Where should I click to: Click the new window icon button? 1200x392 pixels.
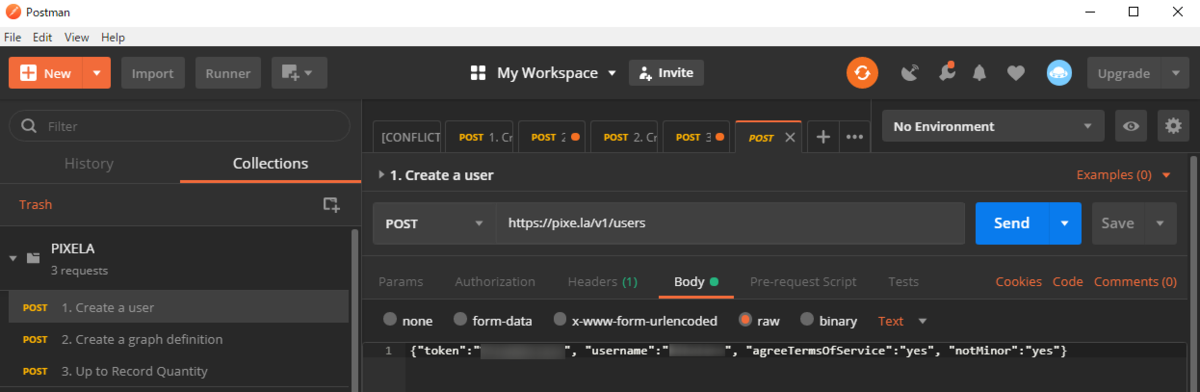(x=291, y=73)
